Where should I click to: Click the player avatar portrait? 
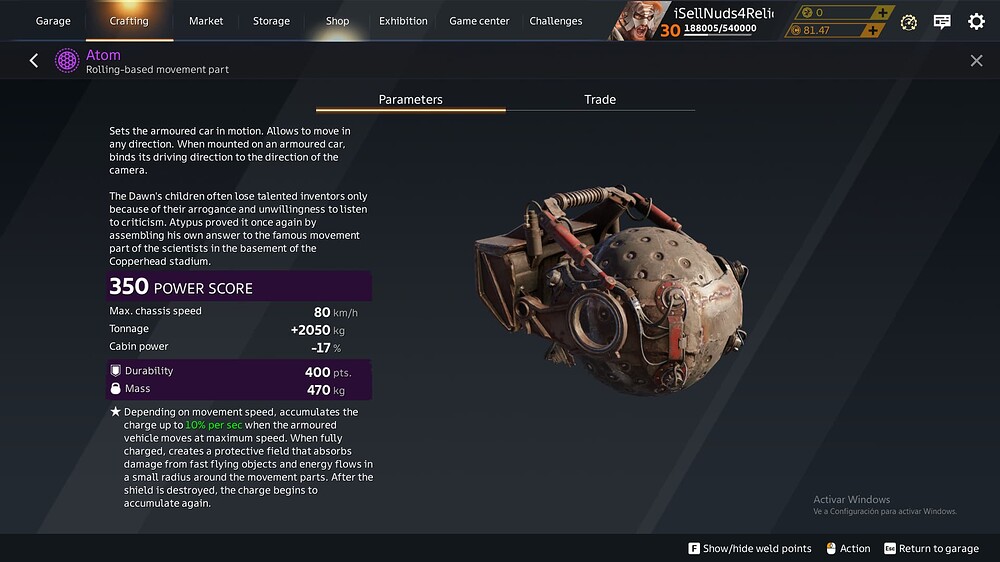pyautogui.click(x=633, y=20)
